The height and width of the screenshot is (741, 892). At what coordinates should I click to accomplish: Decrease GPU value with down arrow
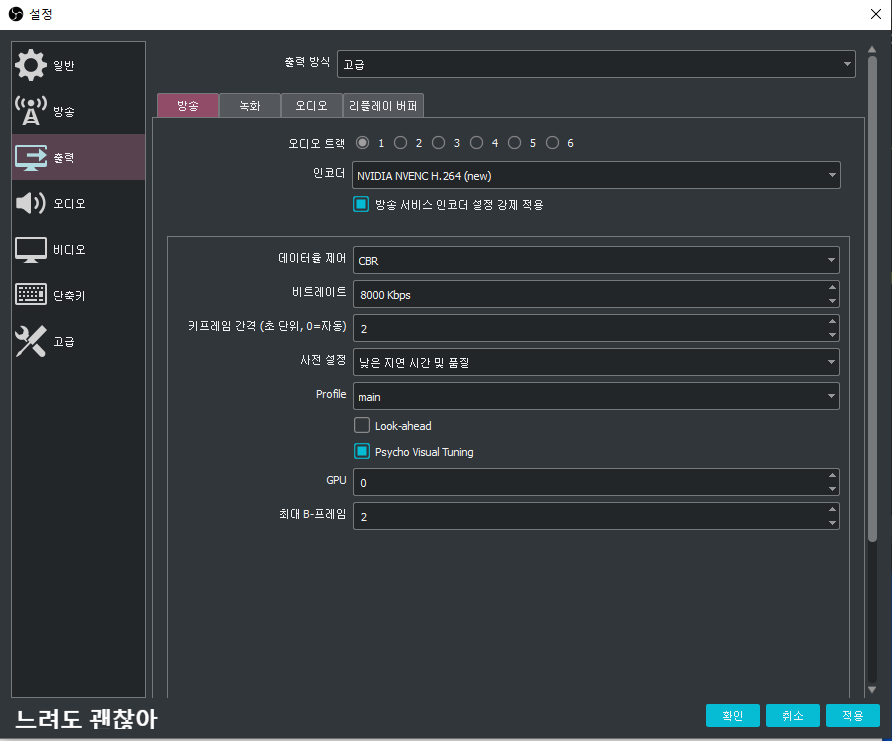click(x=832, y=489)
